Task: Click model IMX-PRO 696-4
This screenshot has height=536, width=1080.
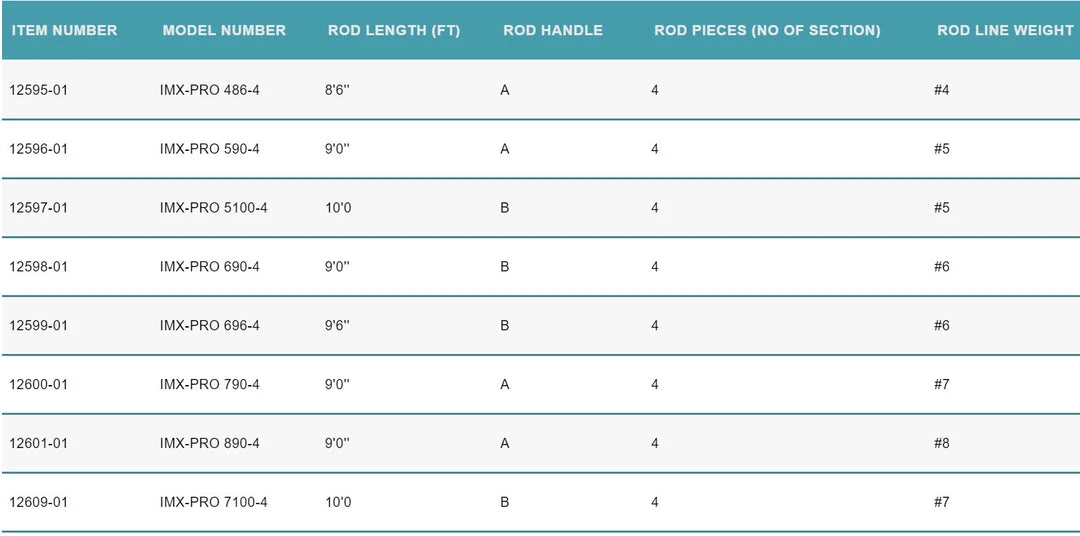Action: [x=210, y=326]
